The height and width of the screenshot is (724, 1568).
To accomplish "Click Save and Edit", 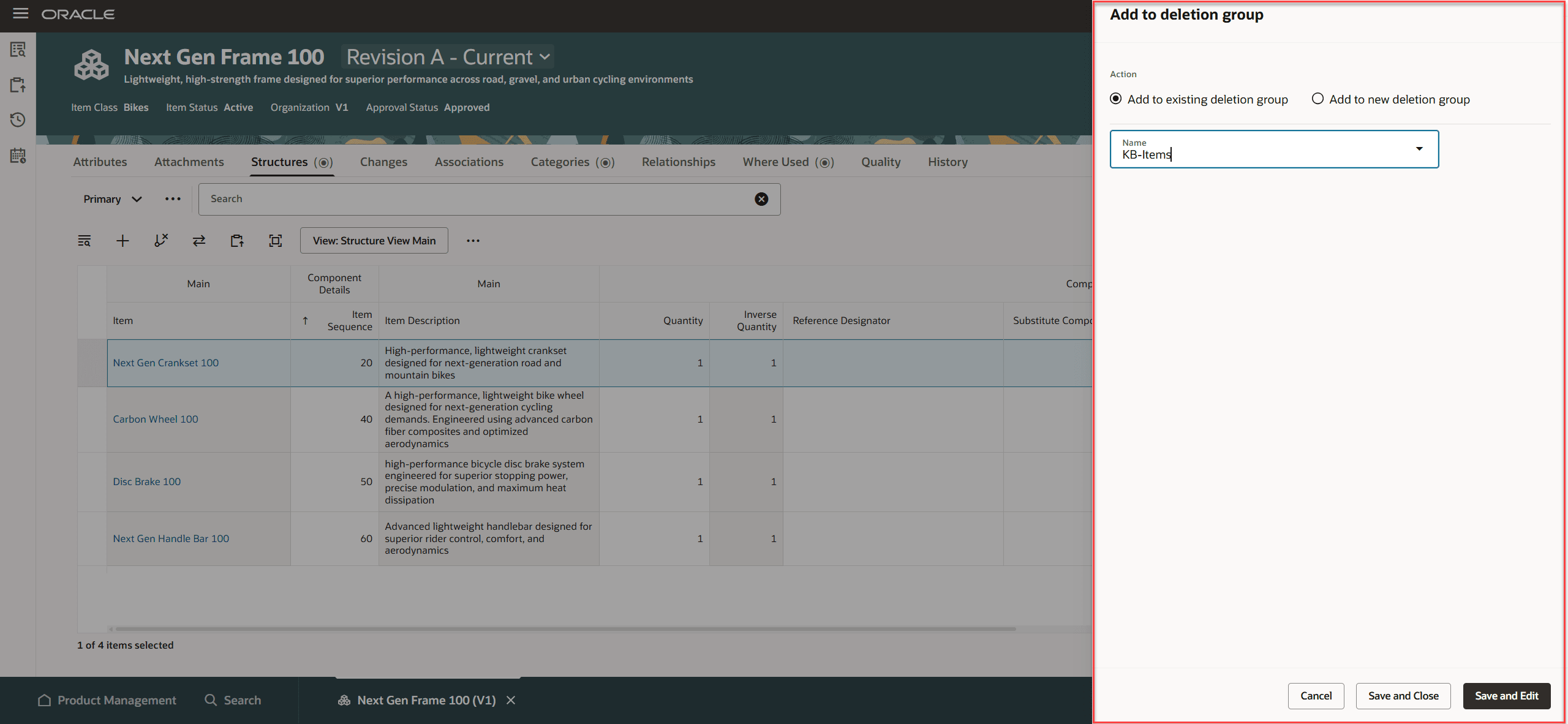I will point(1507,696).
